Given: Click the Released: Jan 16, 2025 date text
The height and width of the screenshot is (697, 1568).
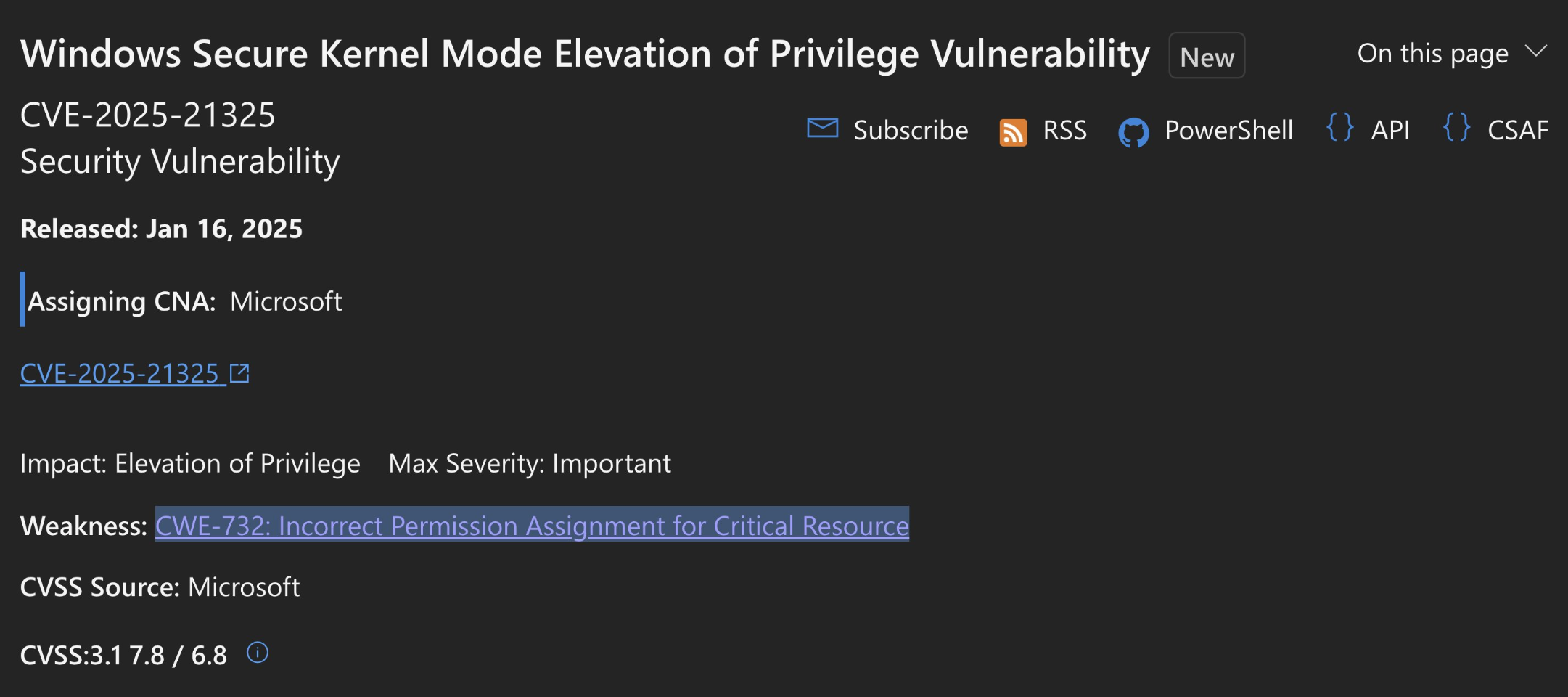Looking at the screenshot, I should click(161, 229).
